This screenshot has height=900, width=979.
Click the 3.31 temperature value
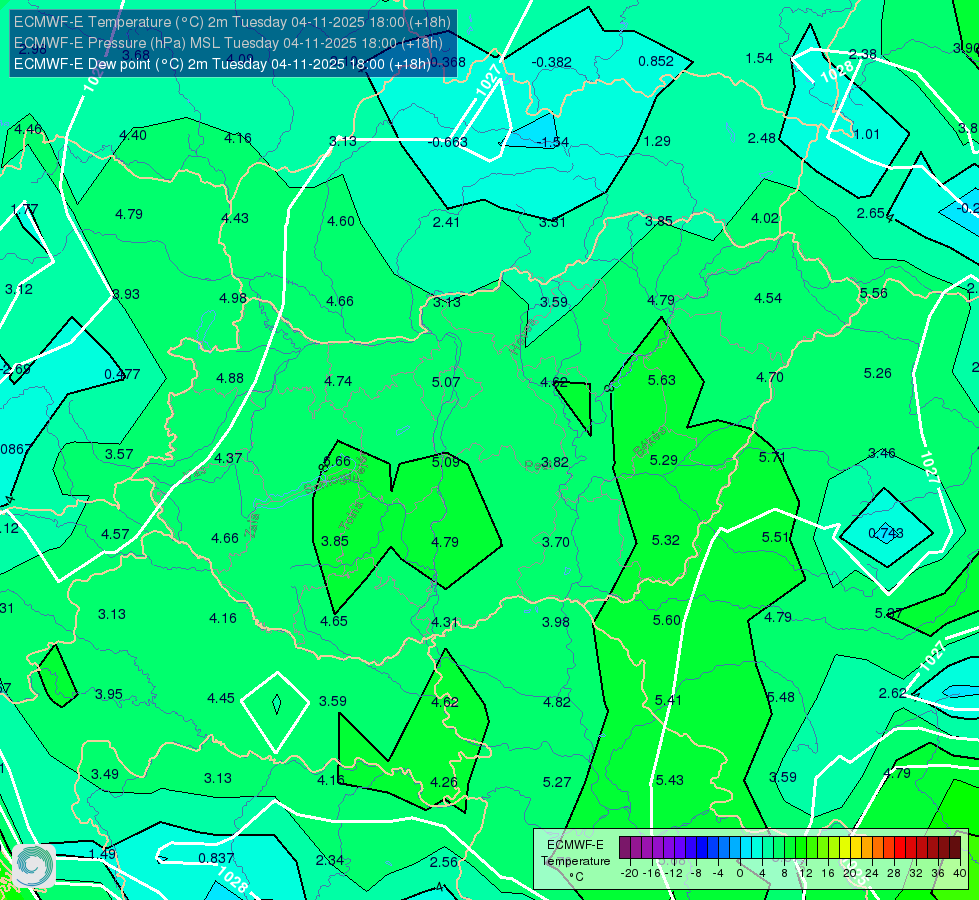click(x=553, y=222)
